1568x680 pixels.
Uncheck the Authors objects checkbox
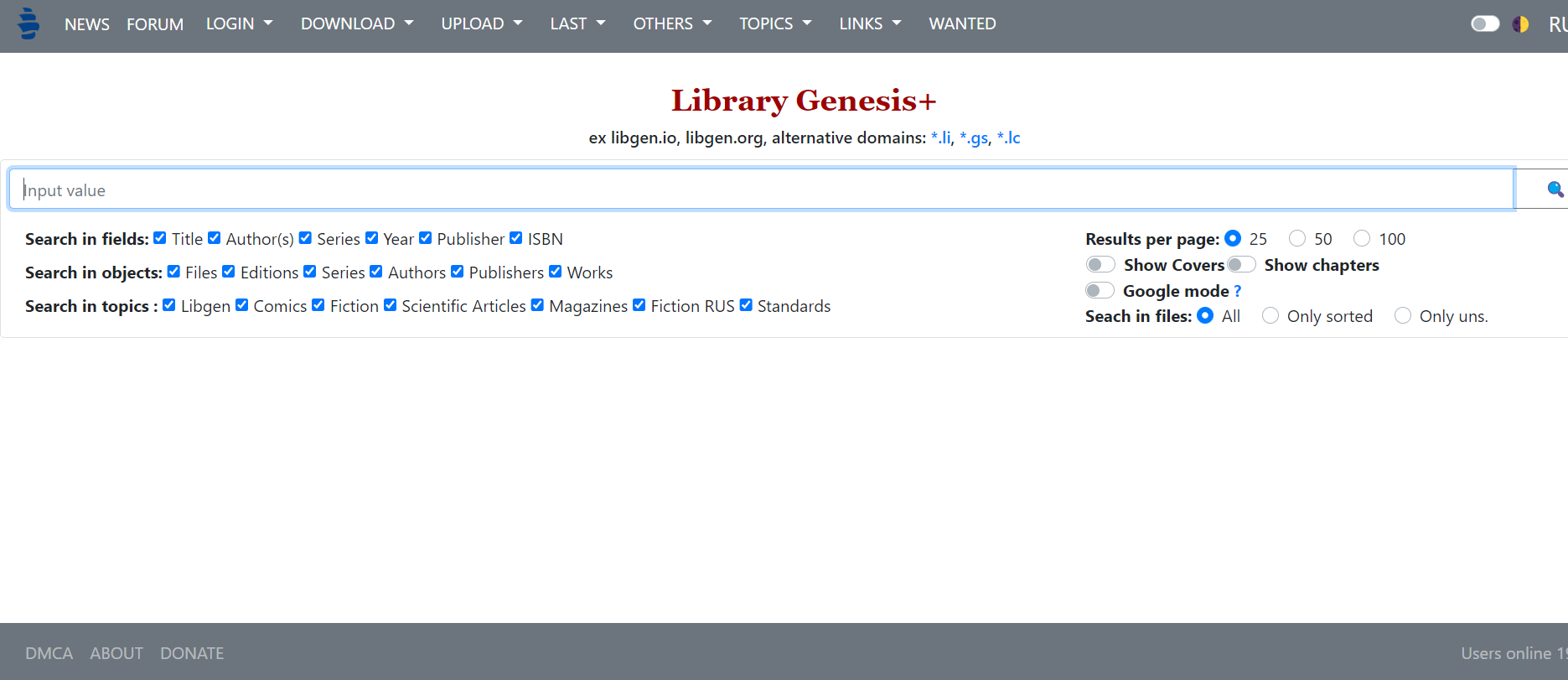click(376, 272)
